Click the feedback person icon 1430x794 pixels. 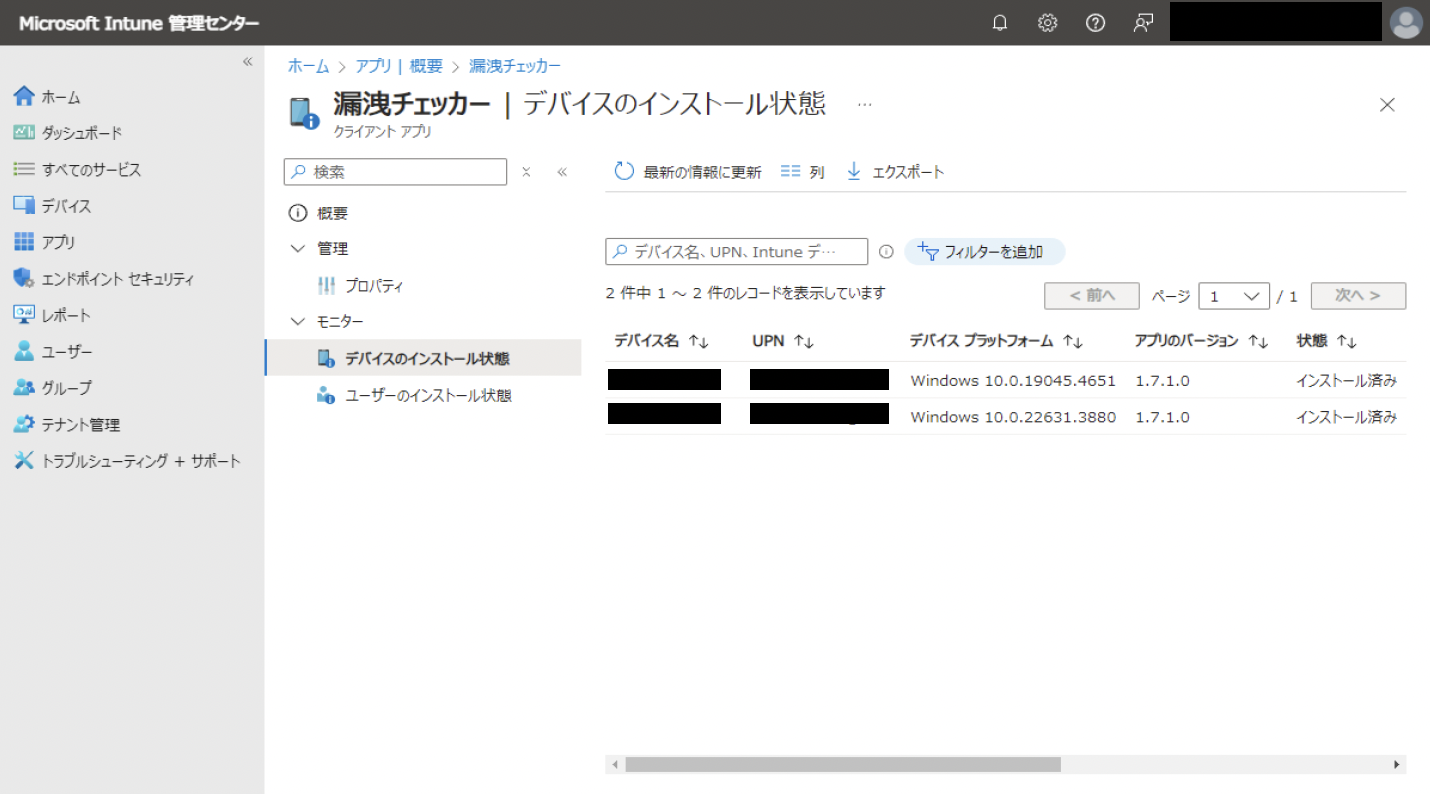coord(1143,23)
